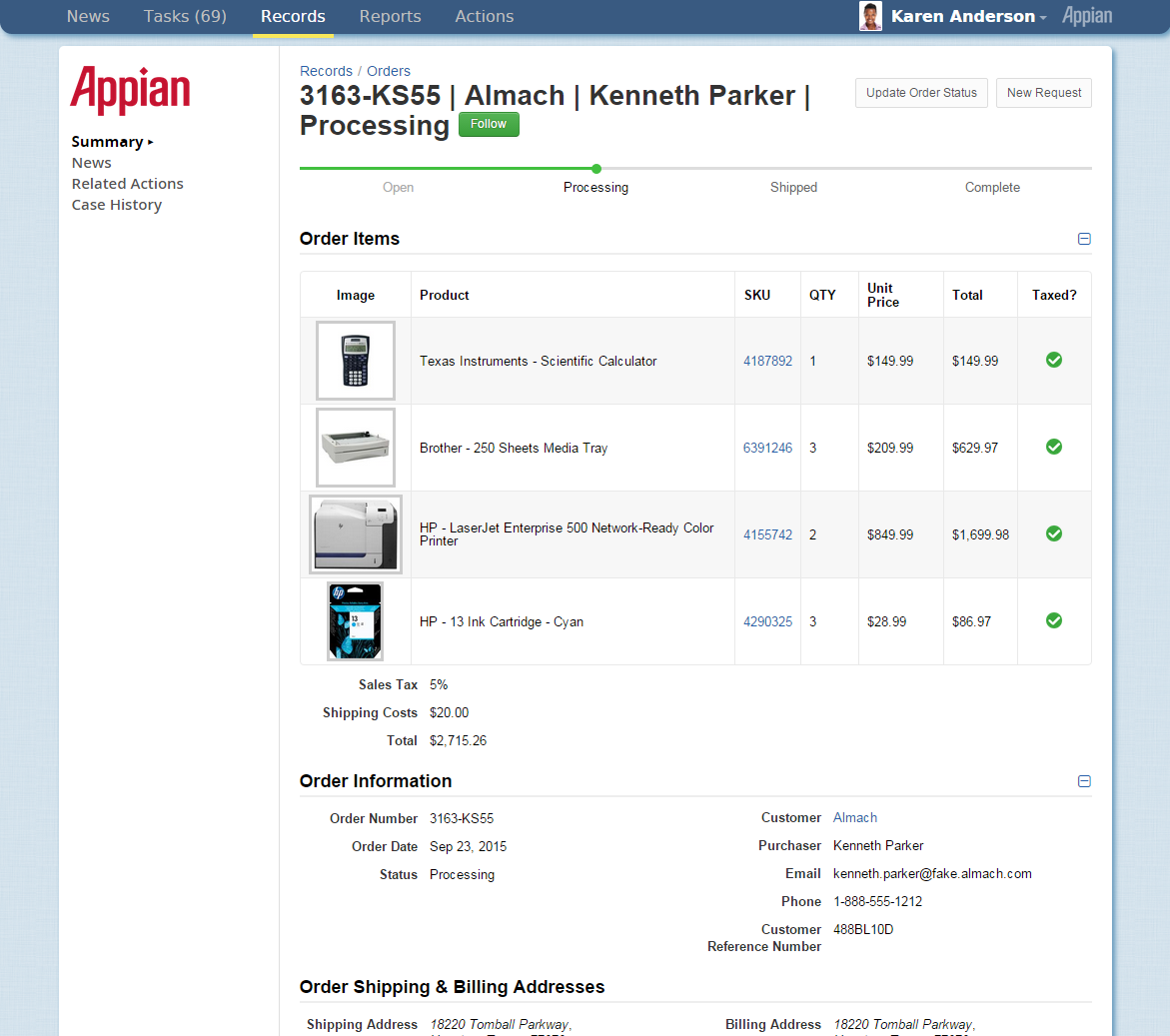Click the Purchaser name Kenneth Parker
Screen dimensions: 1170x1036
coord(878,845)
